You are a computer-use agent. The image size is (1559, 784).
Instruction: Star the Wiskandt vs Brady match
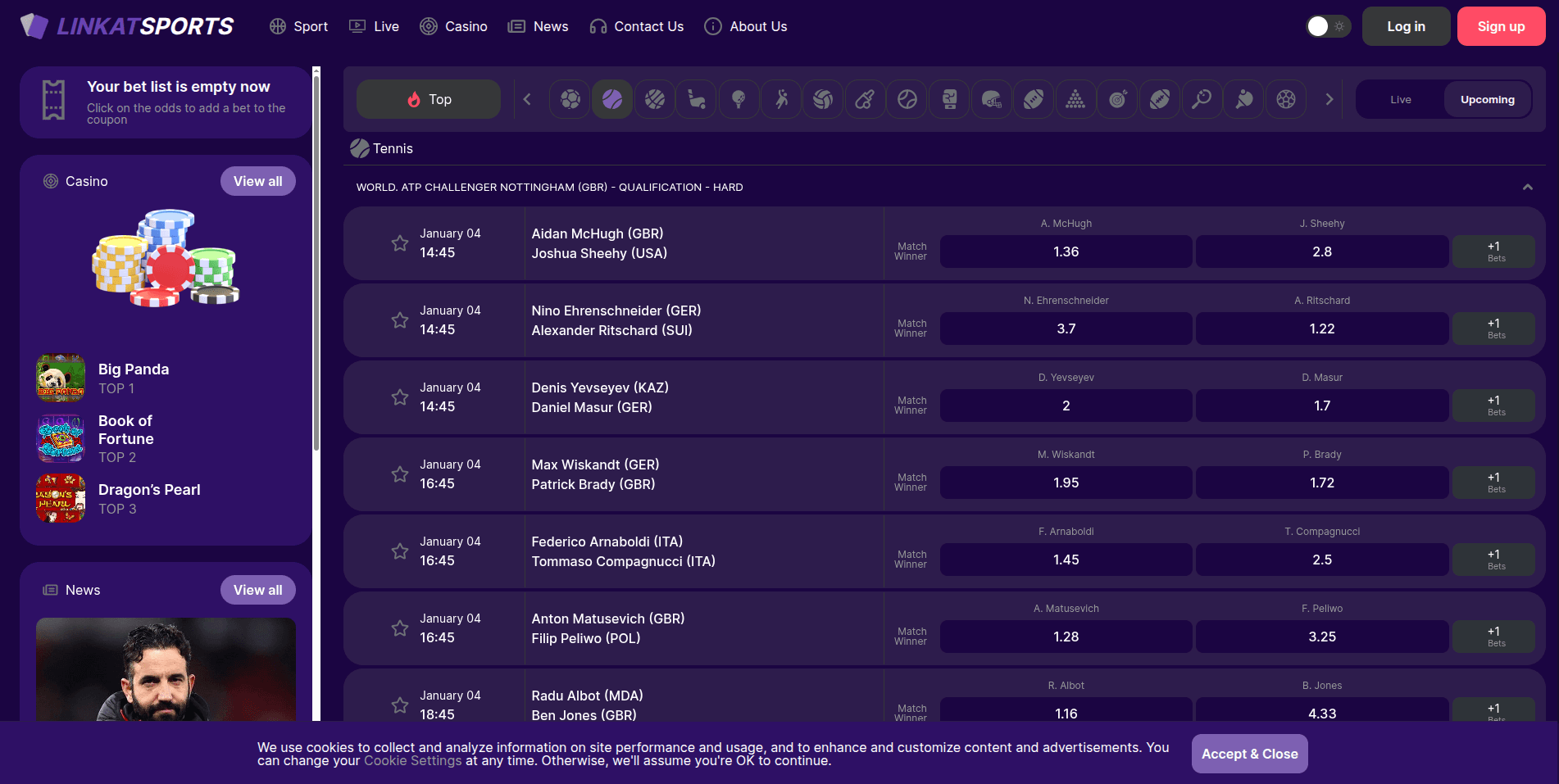[x=400, y=474]
